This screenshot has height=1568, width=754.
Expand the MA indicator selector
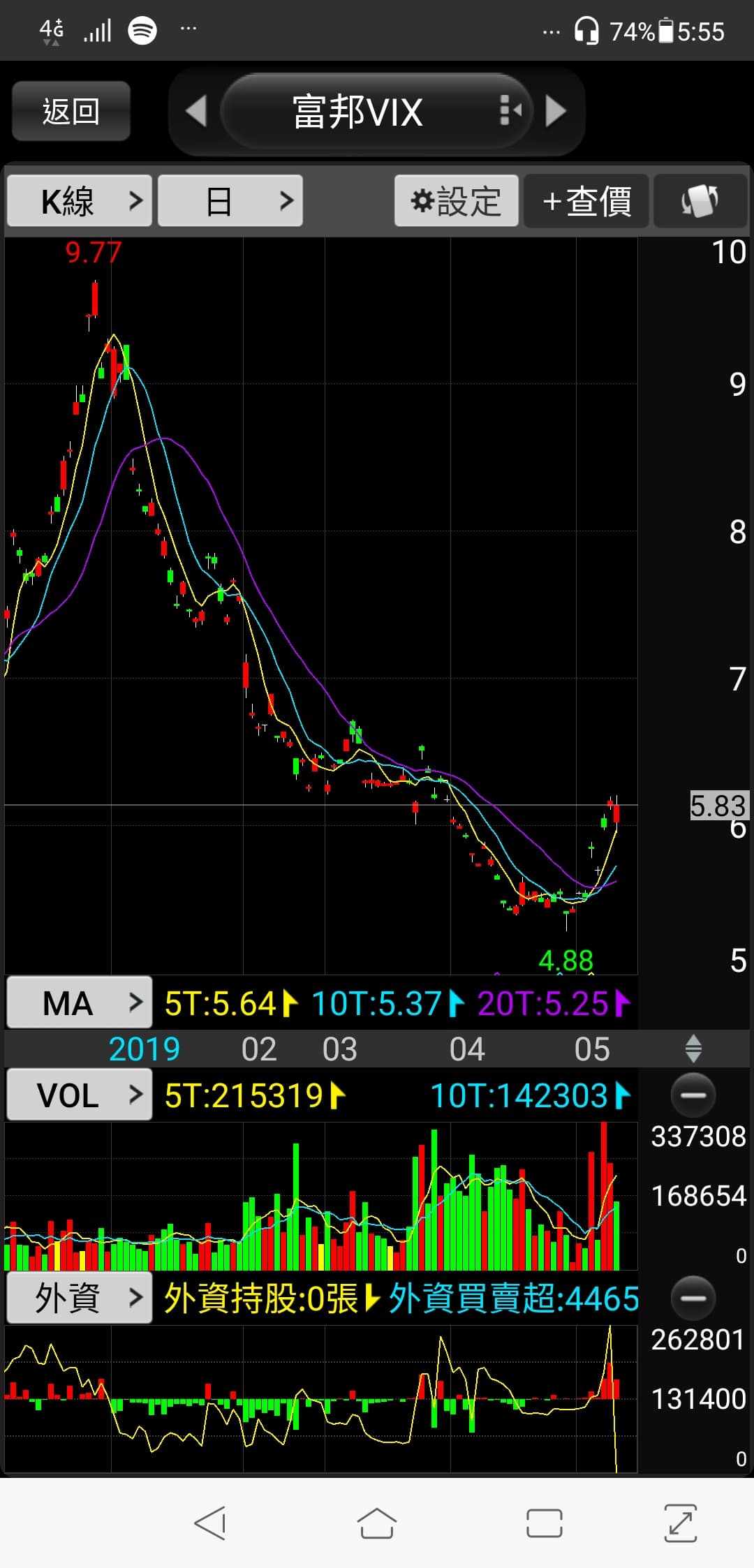[80, 1003]
